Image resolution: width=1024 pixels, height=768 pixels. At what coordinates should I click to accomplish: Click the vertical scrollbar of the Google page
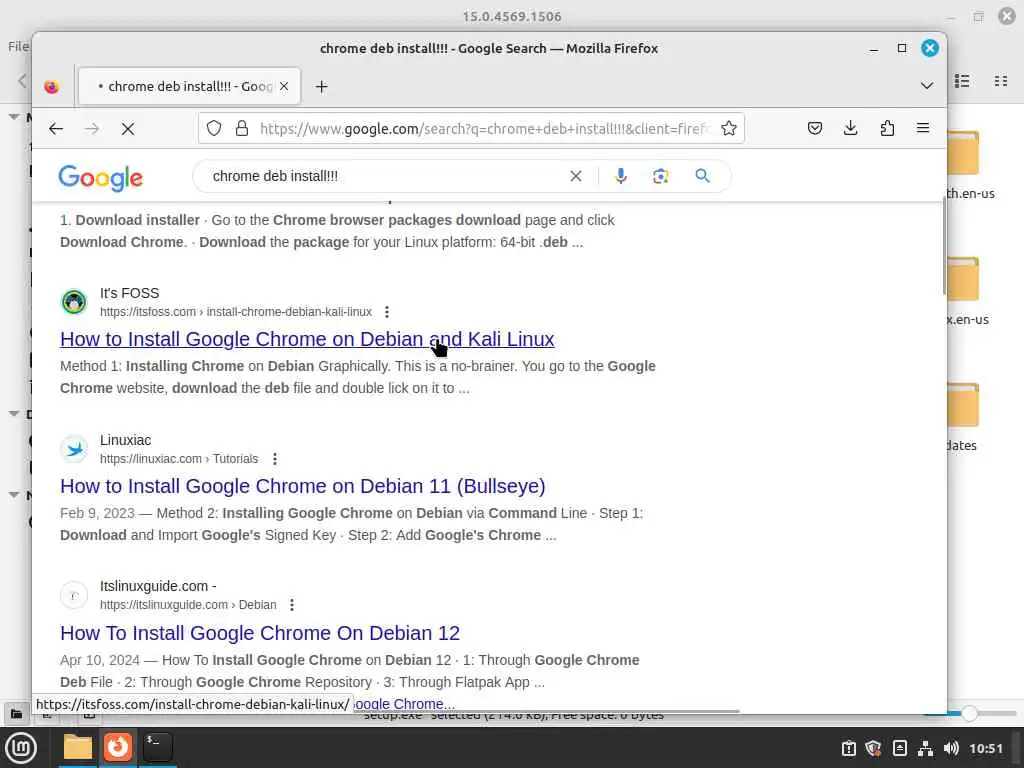pyautogui.click(x=944, y=246)
